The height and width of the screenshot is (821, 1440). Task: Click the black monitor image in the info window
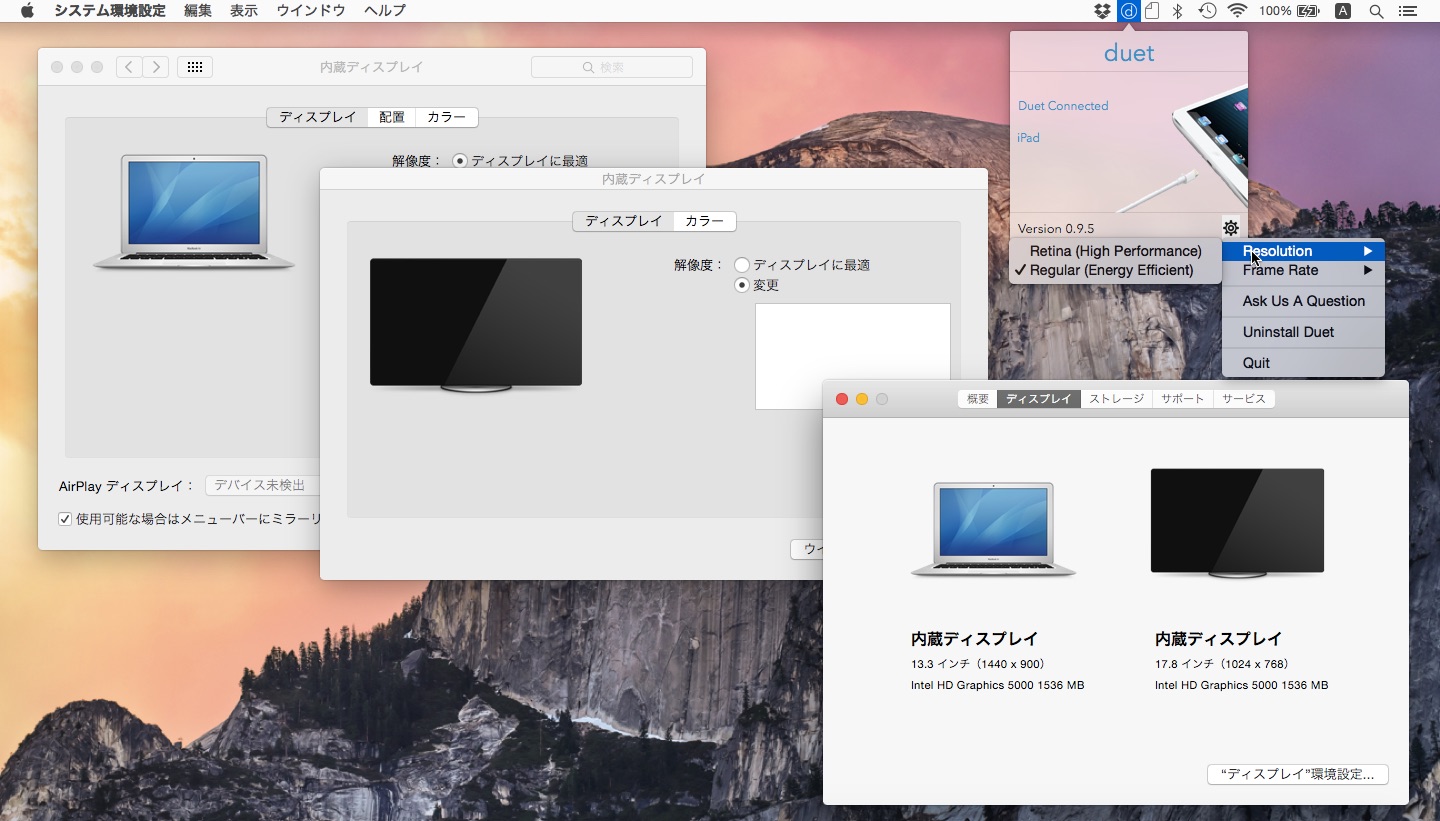click(1237, 522)
